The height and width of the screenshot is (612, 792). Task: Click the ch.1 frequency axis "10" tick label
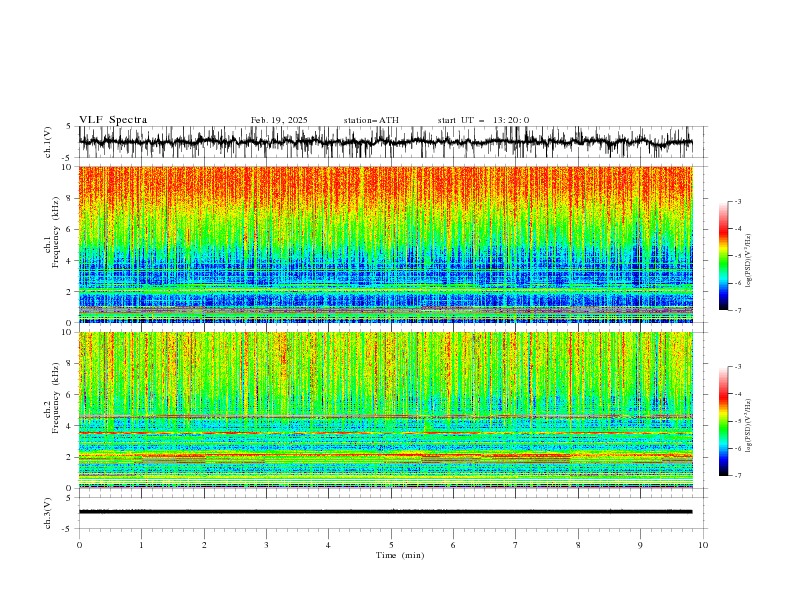[69, 167]
